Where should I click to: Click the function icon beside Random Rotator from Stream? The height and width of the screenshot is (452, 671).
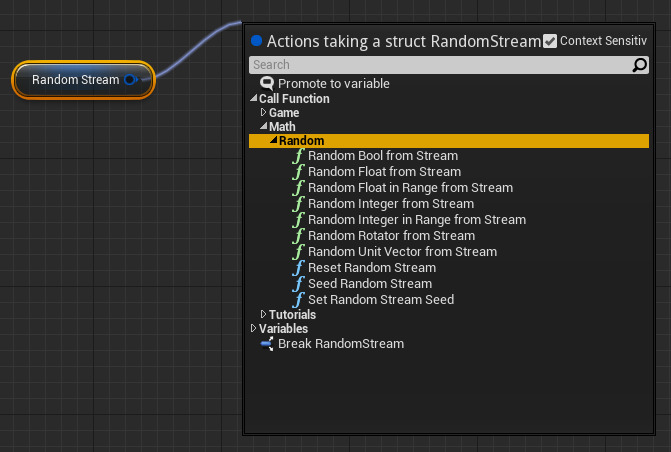point(298,236)
